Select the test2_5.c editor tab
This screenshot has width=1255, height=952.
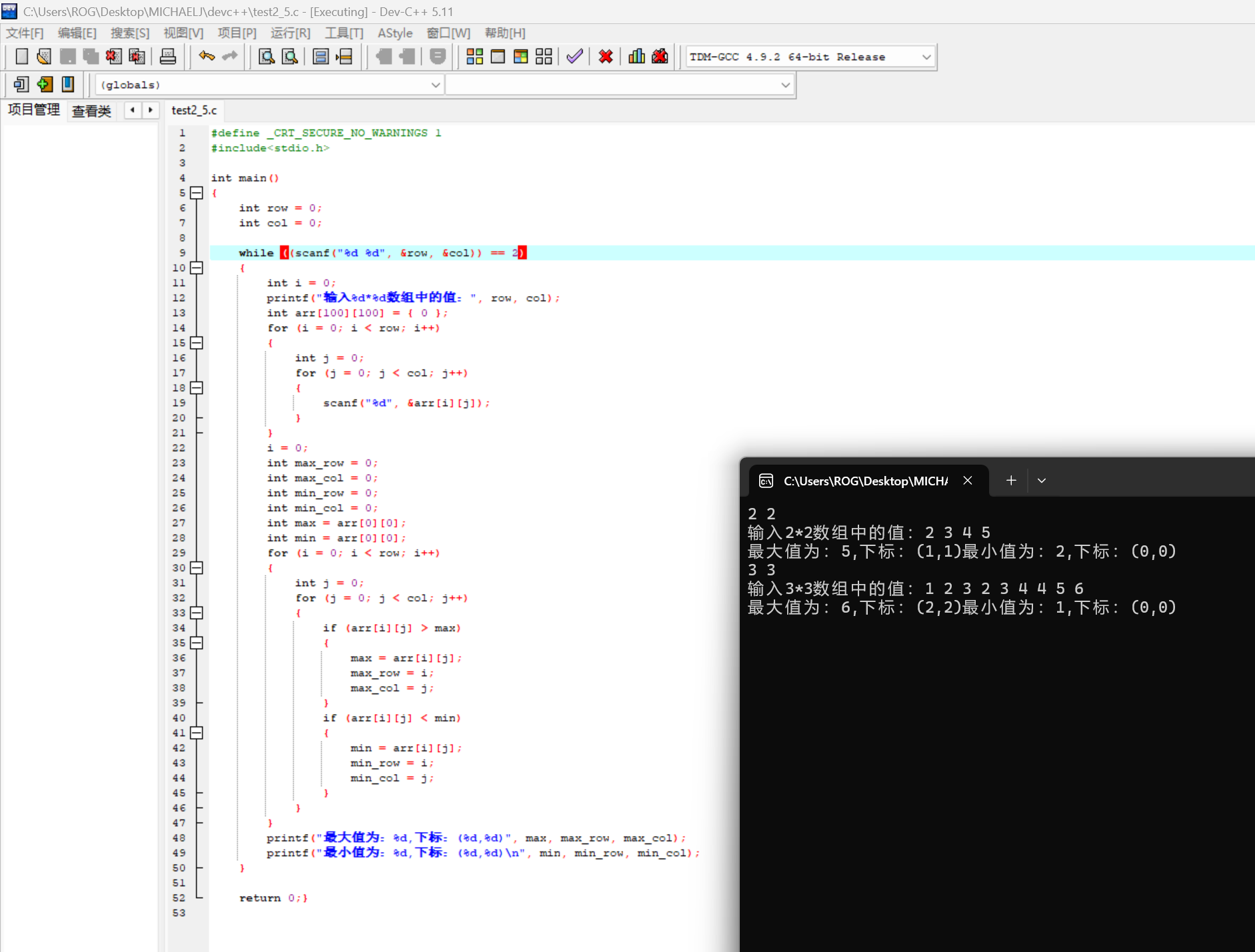pyautogui.click(x=194, y=111)
